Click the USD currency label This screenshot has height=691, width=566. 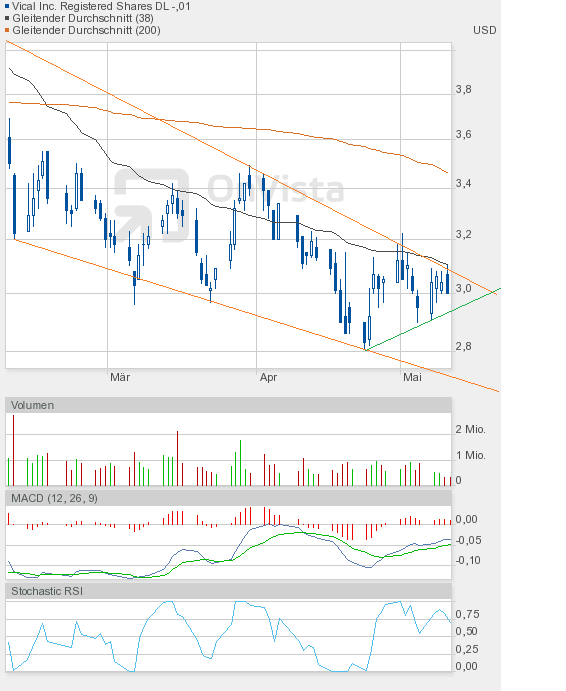(484, 30)
